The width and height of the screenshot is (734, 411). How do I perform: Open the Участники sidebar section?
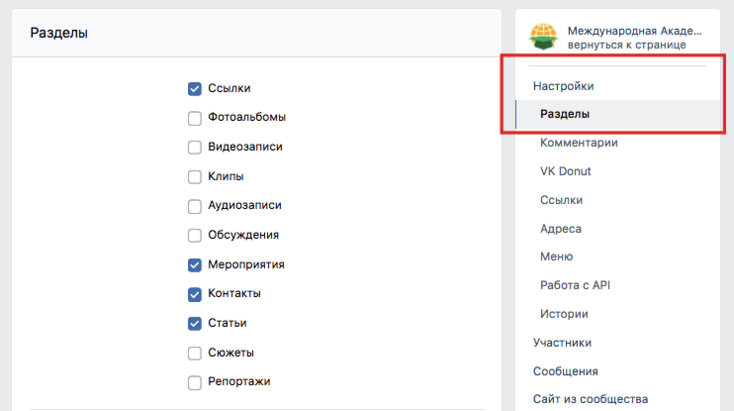pyautogui.click(x=562, y=343)
